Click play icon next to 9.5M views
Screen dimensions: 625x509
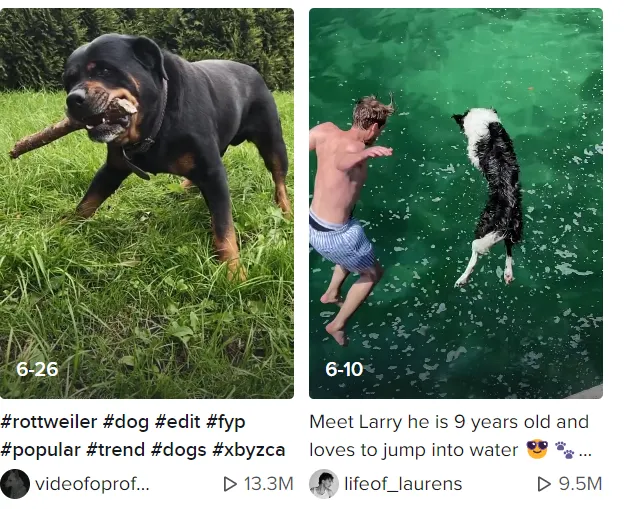(544, 484)
